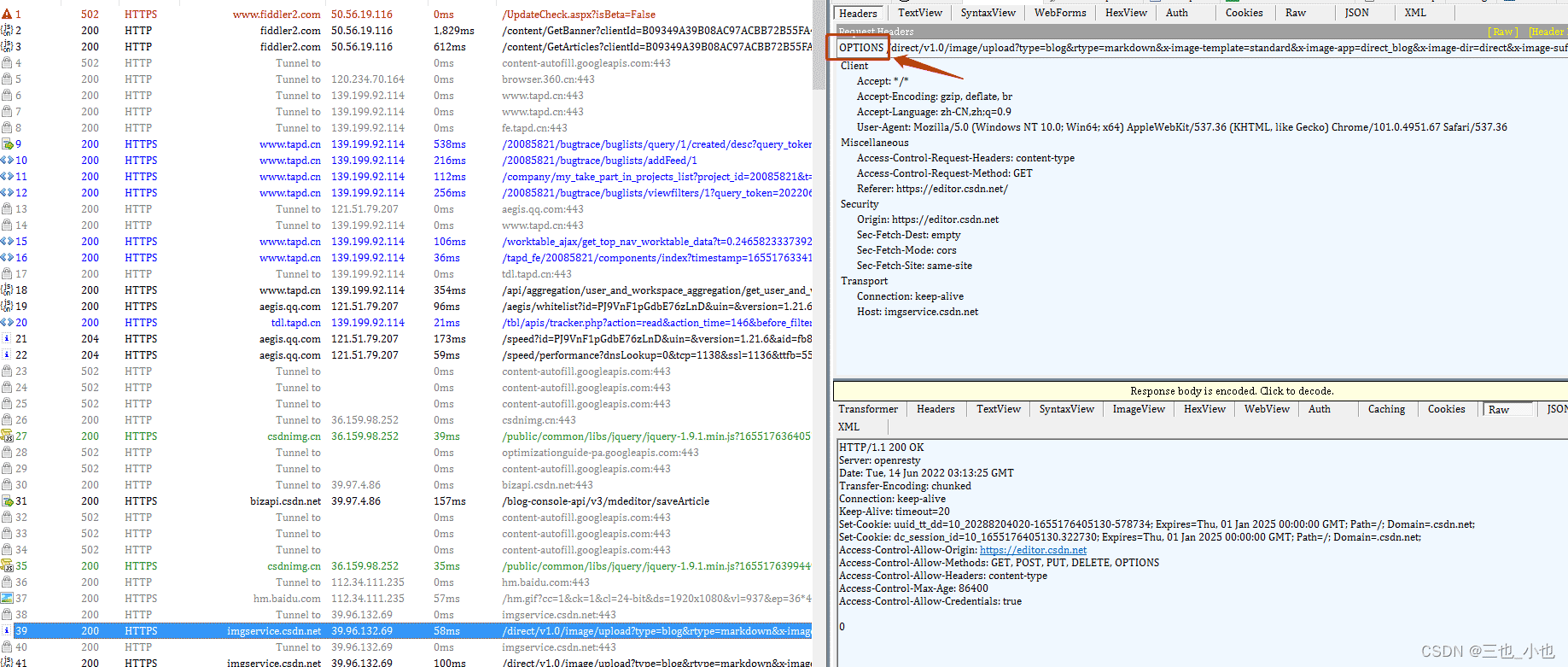Click the image icon on session 37
The width and height of the screenshot is (1568, 667).
point(7,599)
